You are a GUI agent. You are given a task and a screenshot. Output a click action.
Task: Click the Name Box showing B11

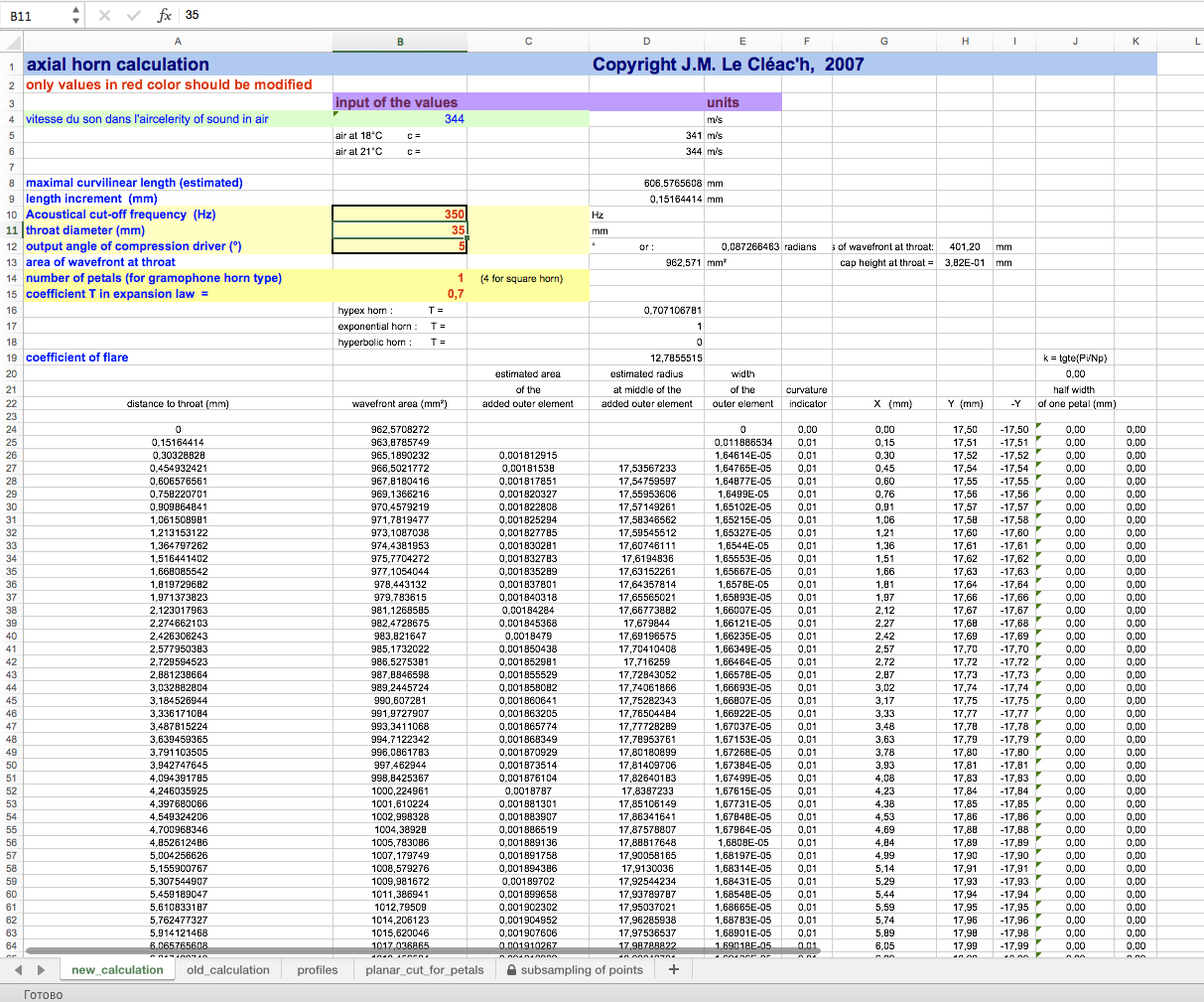coord(38,16)
